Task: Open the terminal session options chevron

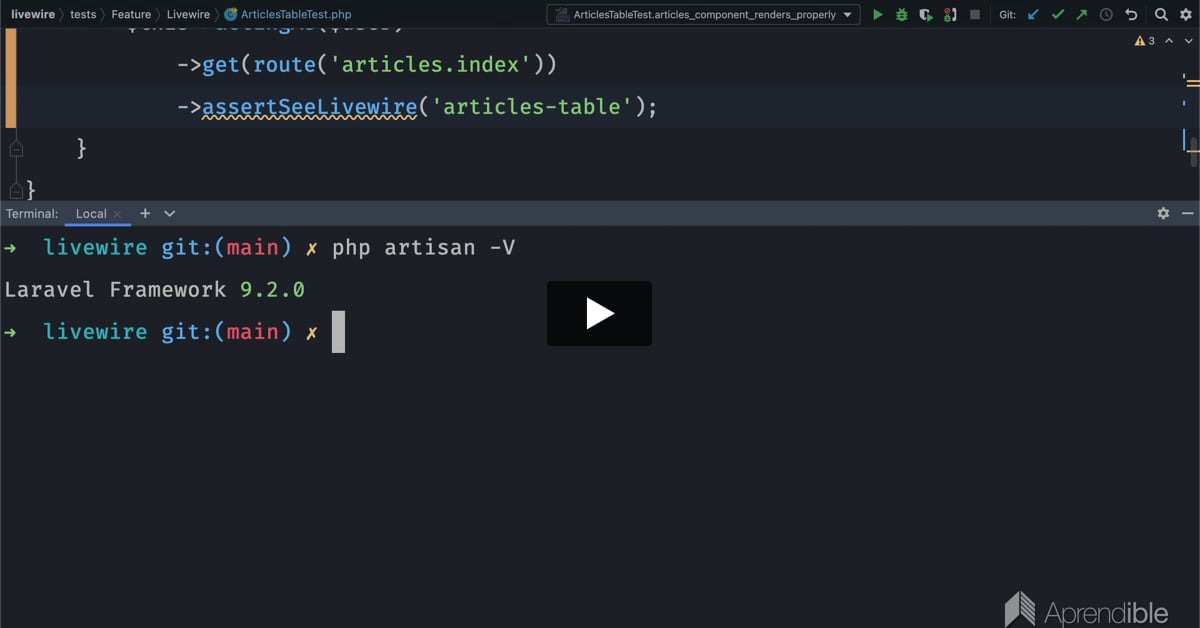Action: pyautogui.click(x=169, y=213)
